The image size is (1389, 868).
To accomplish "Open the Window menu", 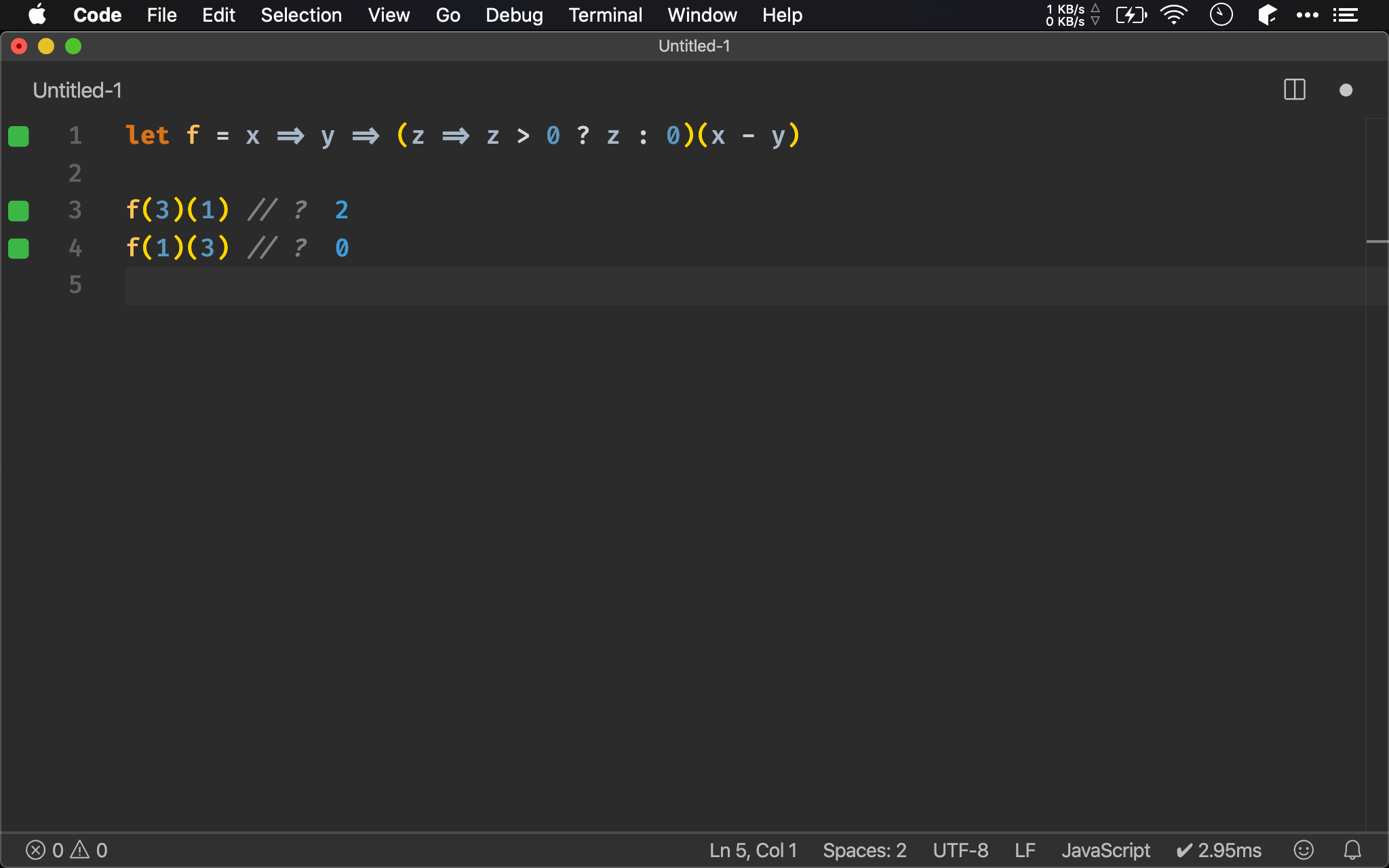I will [x=702, y=15].
